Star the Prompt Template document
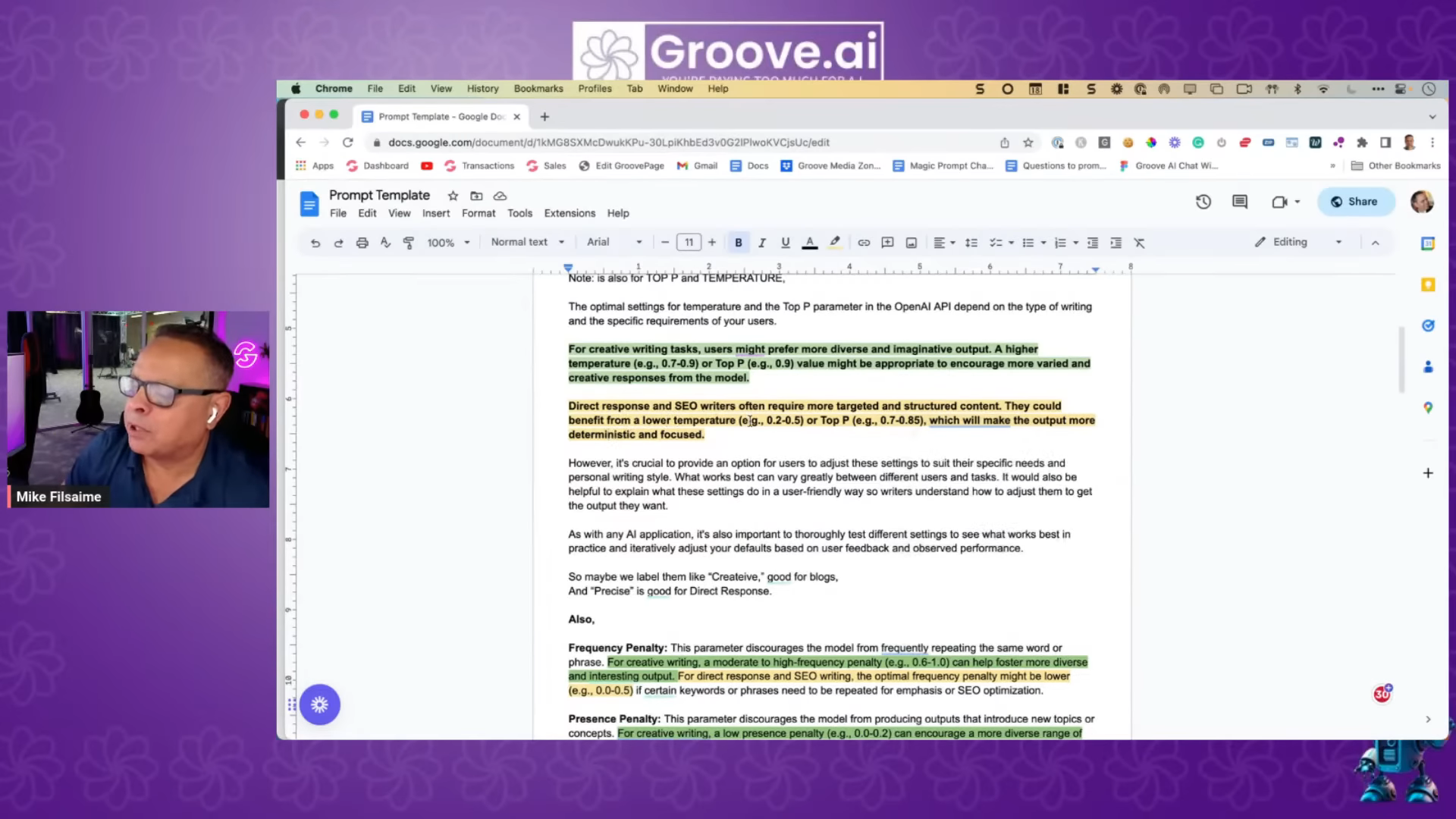 453,196
